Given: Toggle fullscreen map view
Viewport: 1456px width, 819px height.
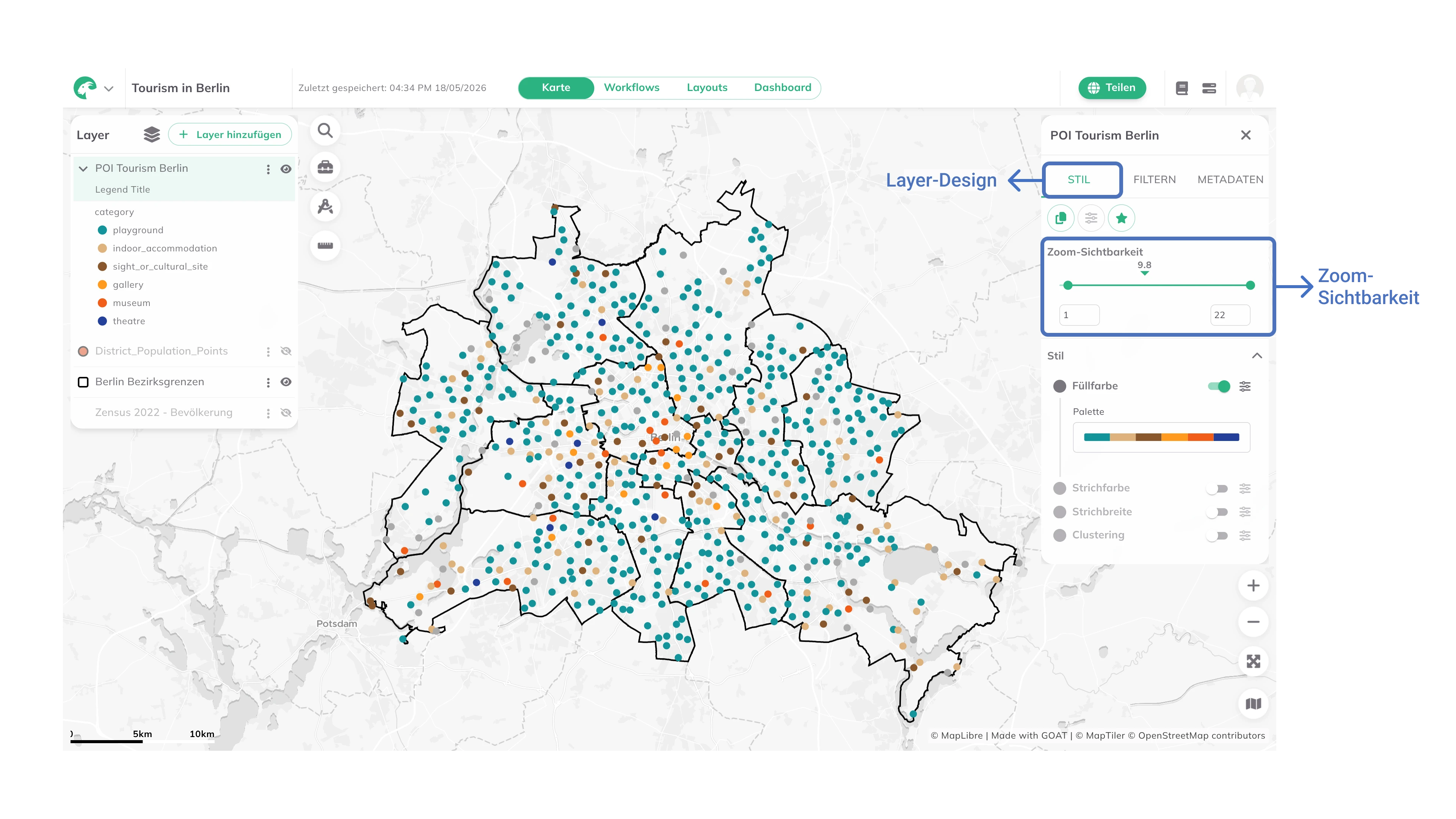Looking at the screenshot, I should (1253, 662).
